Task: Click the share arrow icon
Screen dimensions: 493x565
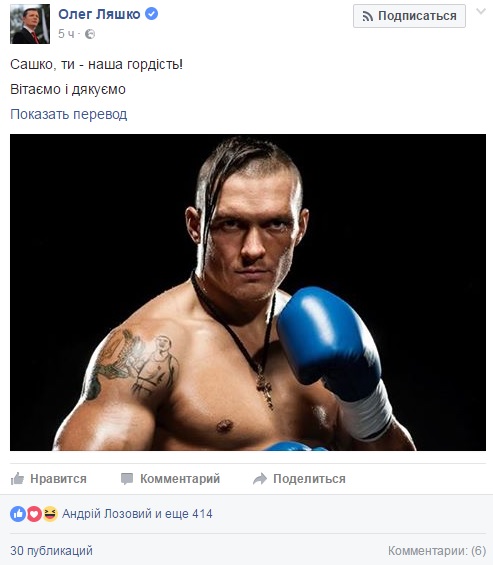Action: [x=260, y=479]
